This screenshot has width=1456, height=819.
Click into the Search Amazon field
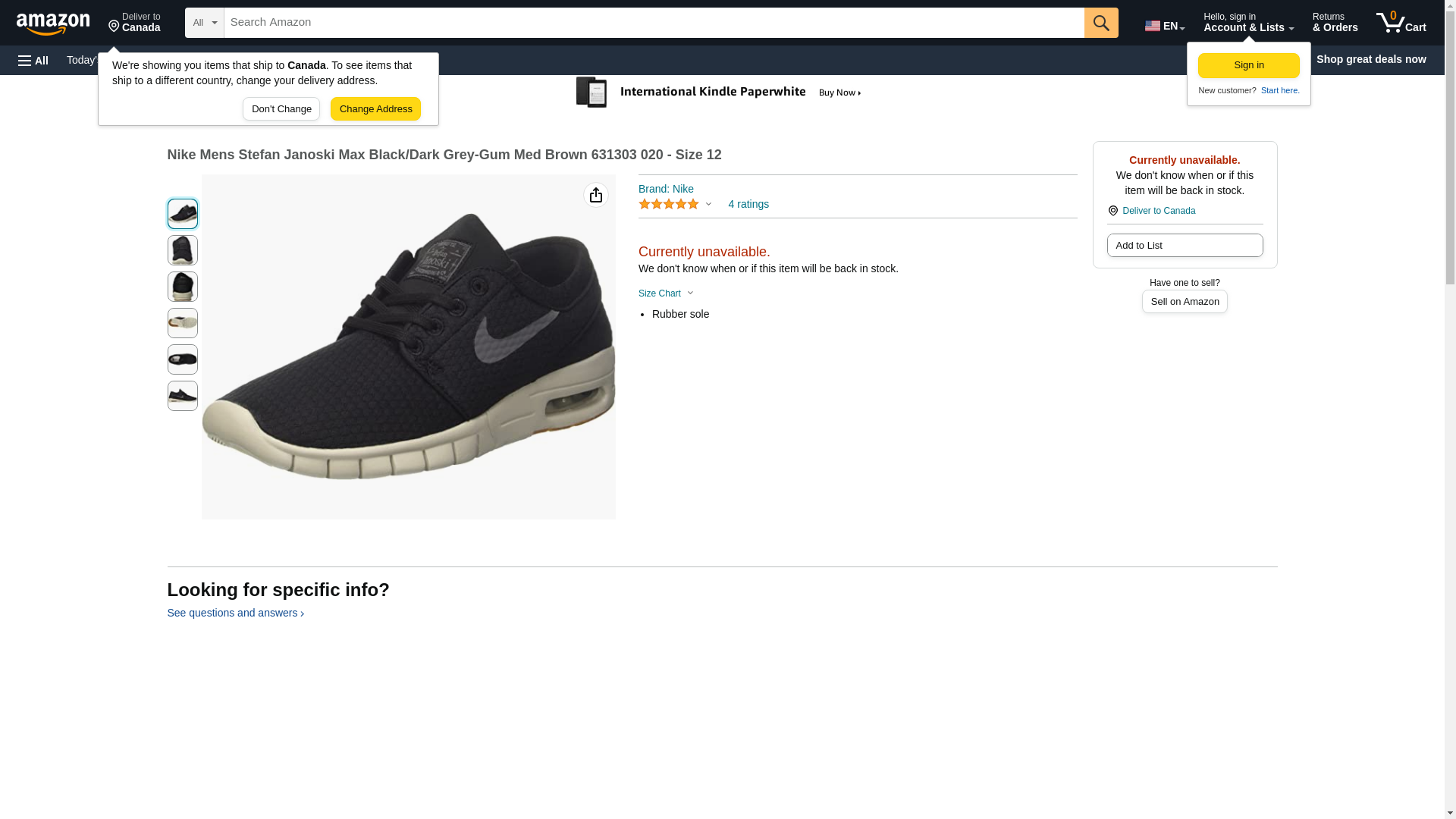(653, 23)
